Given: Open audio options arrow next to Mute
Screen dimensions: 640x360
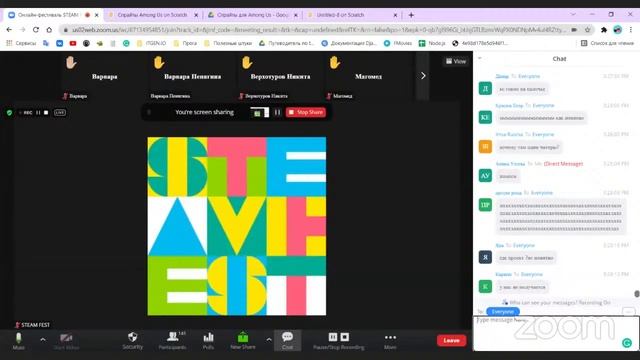Looking at the screenshot, I should [x=43, y=339].
